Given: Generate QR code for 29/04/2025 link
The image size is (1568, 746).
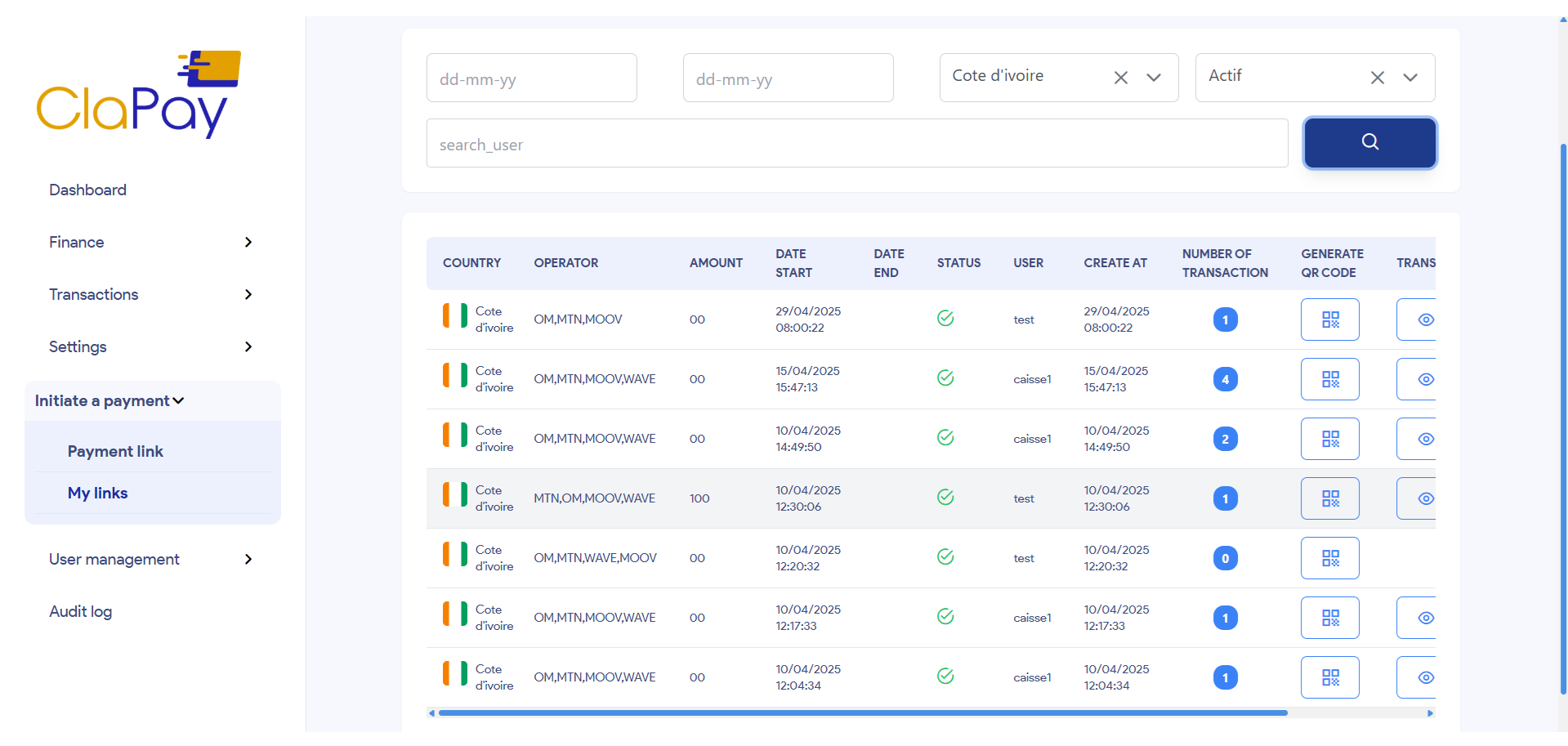Looking at the screenshot, I should coord(1329,319).
